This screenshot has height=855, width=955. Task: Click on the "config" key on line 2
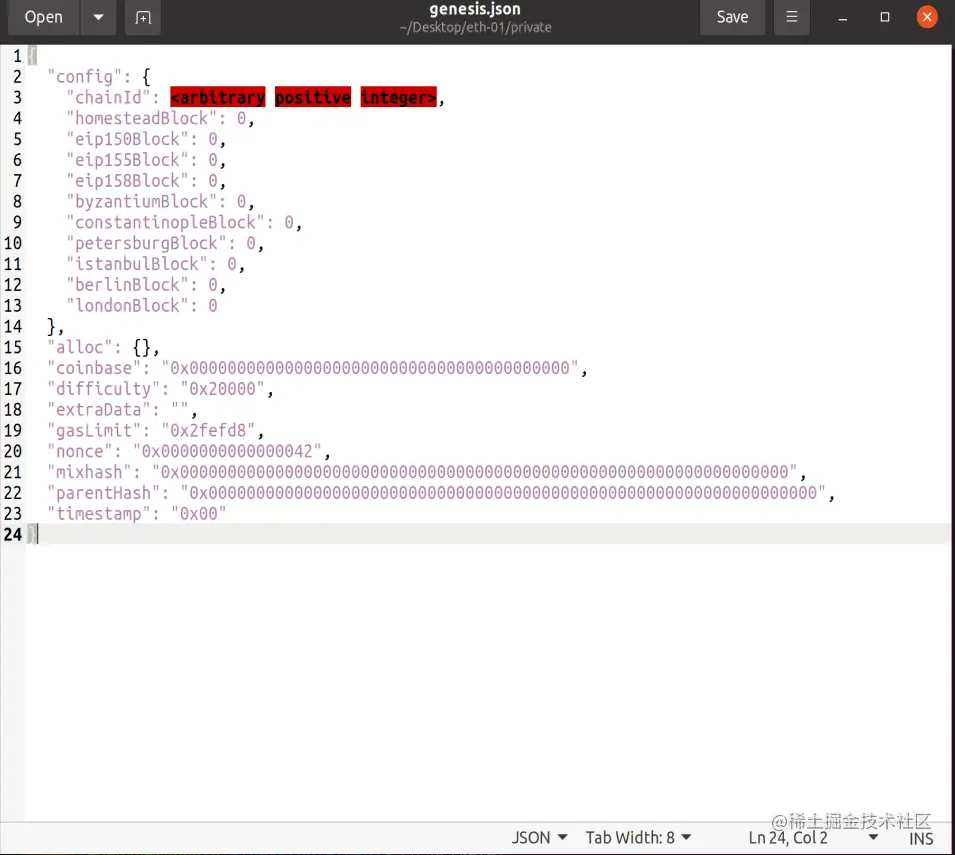click(85, 77)
